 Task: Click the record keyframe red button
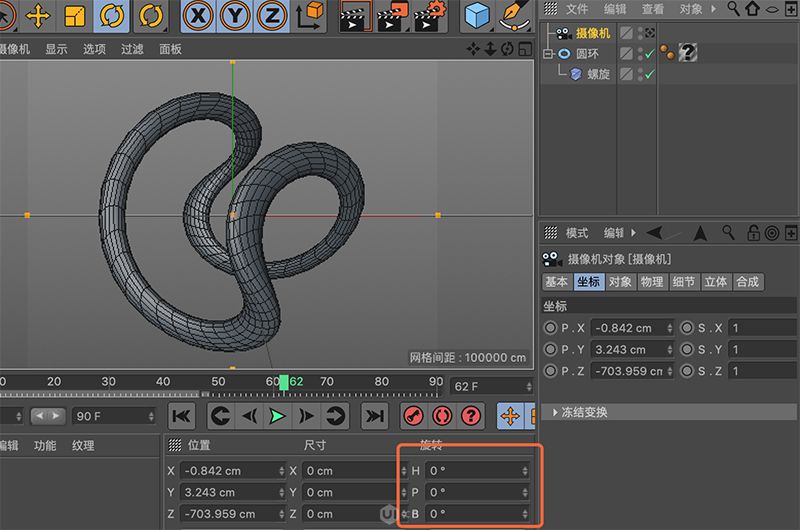[412, 415]
